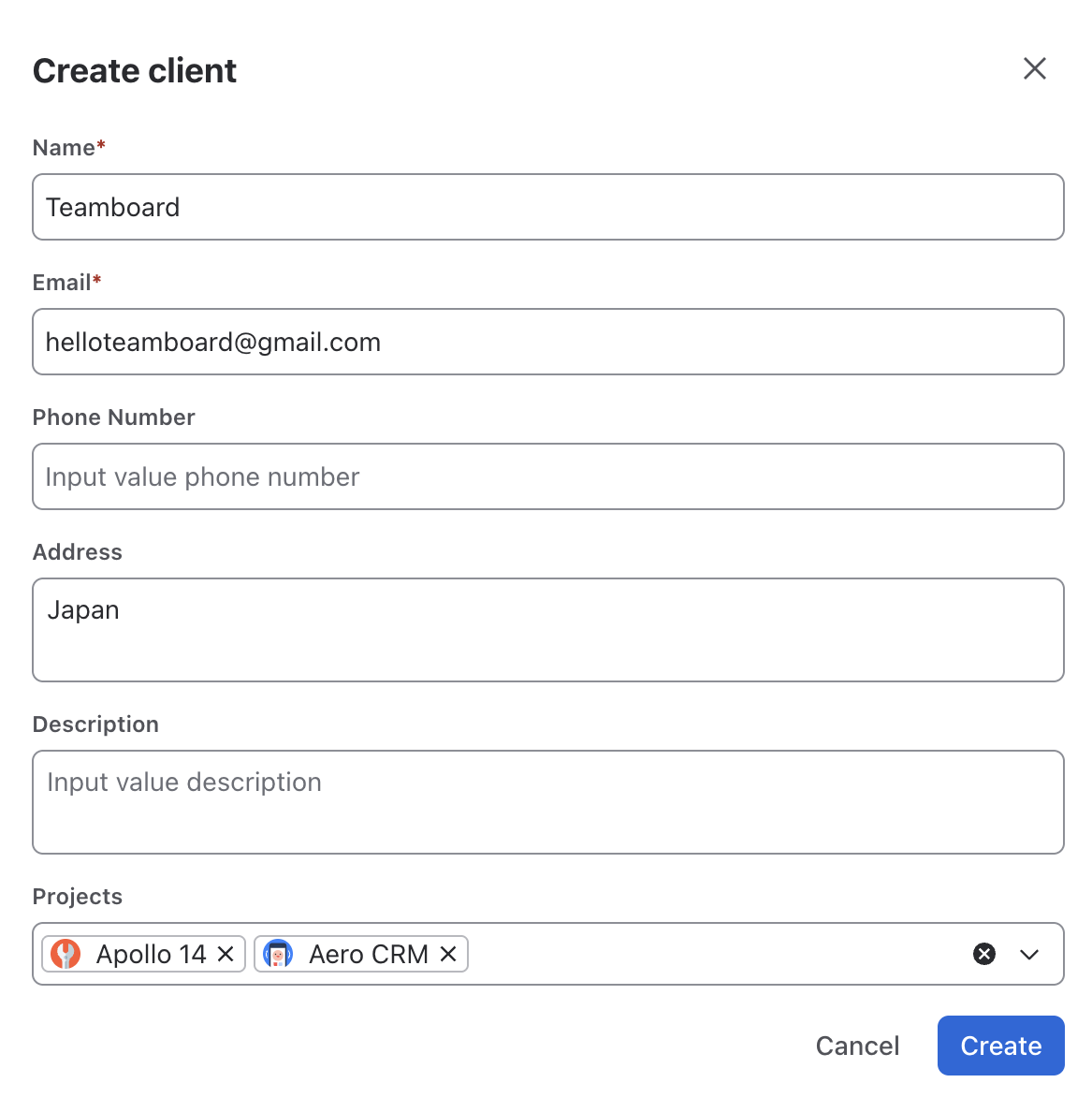Click the Description field label
This screenshot has width=1092, height=1112.
pyautogui.click(x=95, y=724)
